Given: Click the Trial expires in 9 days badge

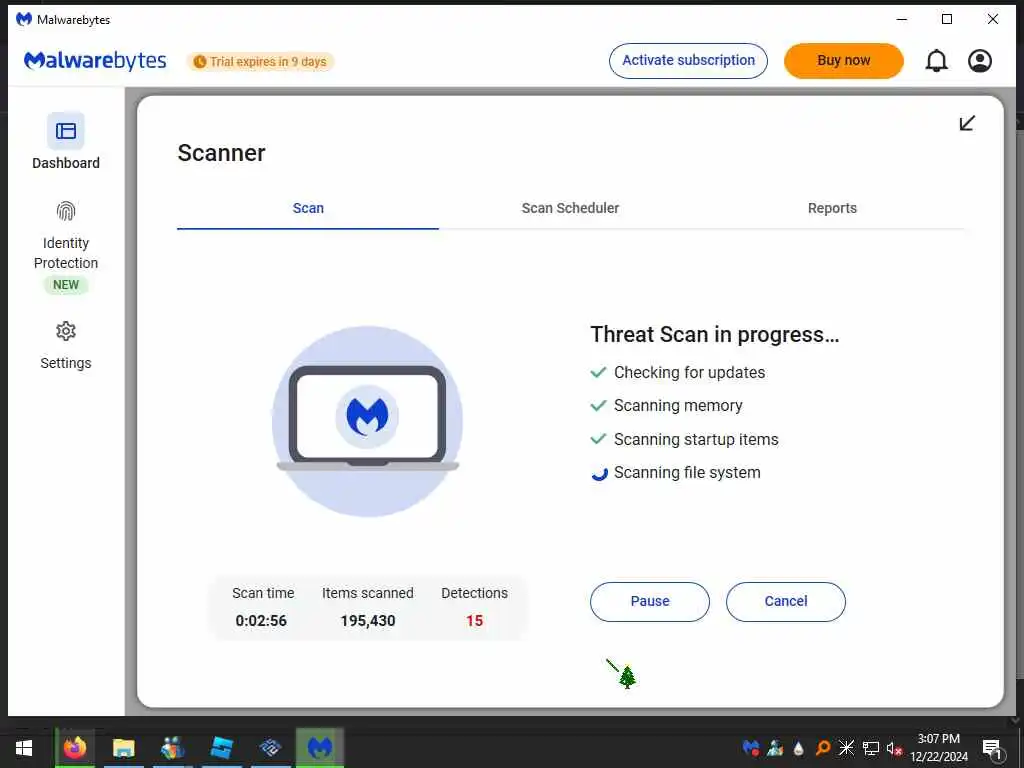Looking at the screenshot, I should (x=261, y=61).
